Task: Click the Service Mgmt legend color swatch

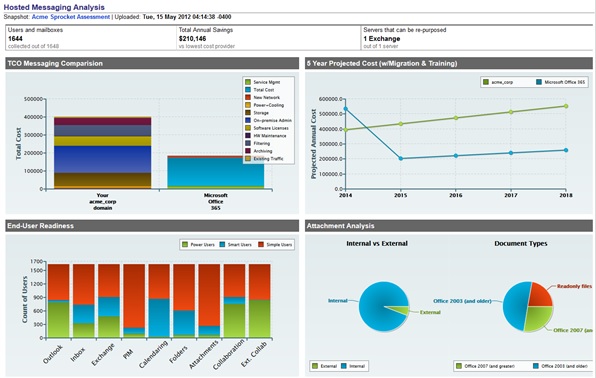Action: (248, 82)
